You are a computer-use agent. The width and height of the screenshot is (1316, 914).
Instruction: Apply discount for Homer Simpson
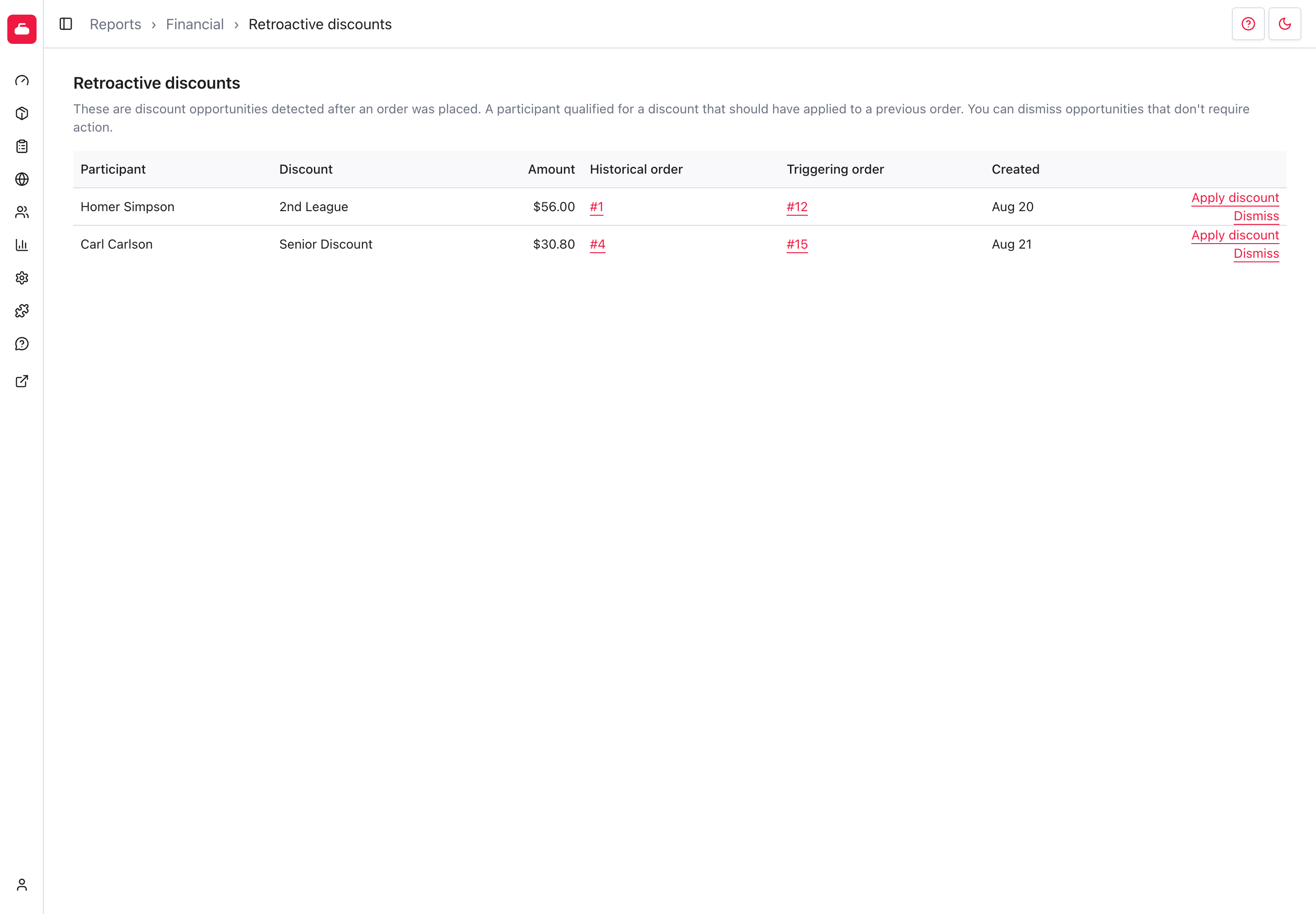click(x=1235, y=197)
